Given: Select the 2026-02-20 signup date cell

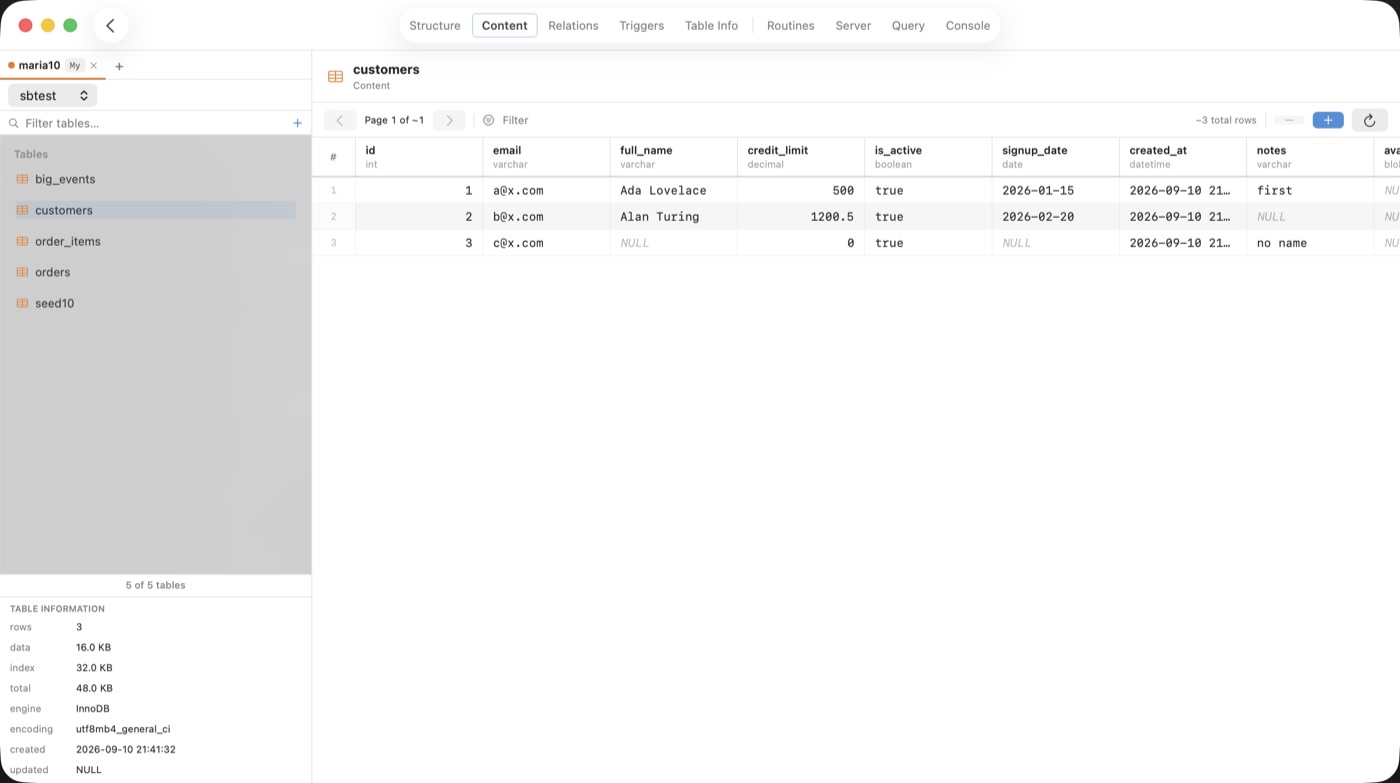Looking at the screenshot, I should pos(1055,216).
